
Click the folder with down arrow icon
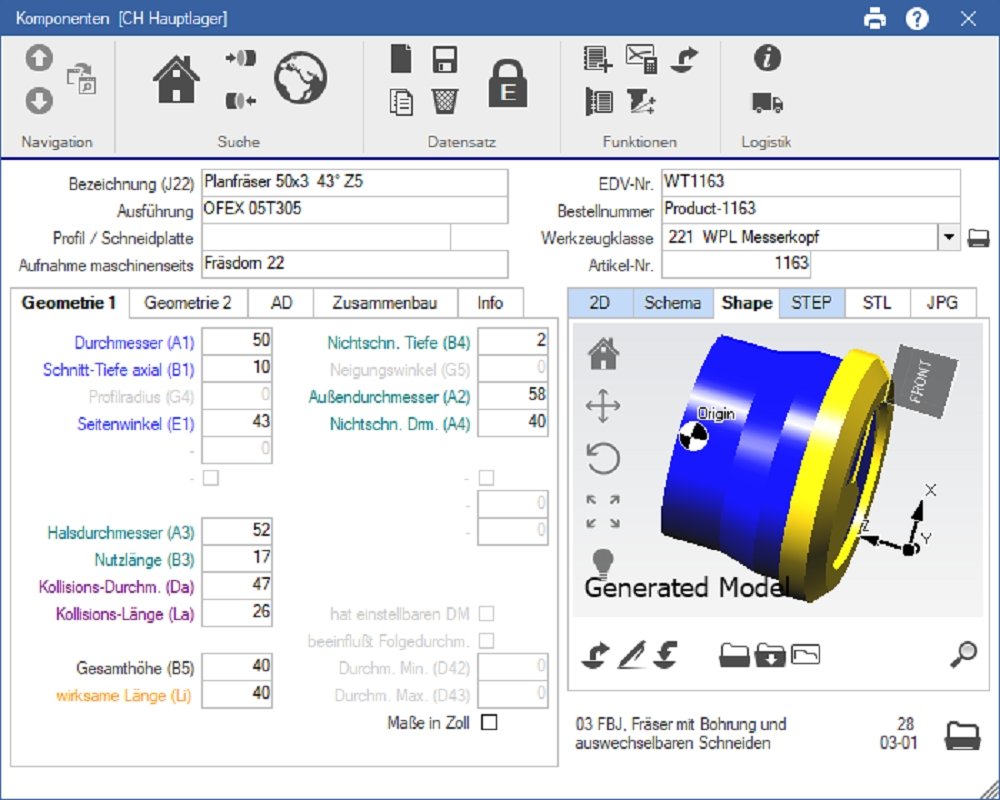(770, 655)
